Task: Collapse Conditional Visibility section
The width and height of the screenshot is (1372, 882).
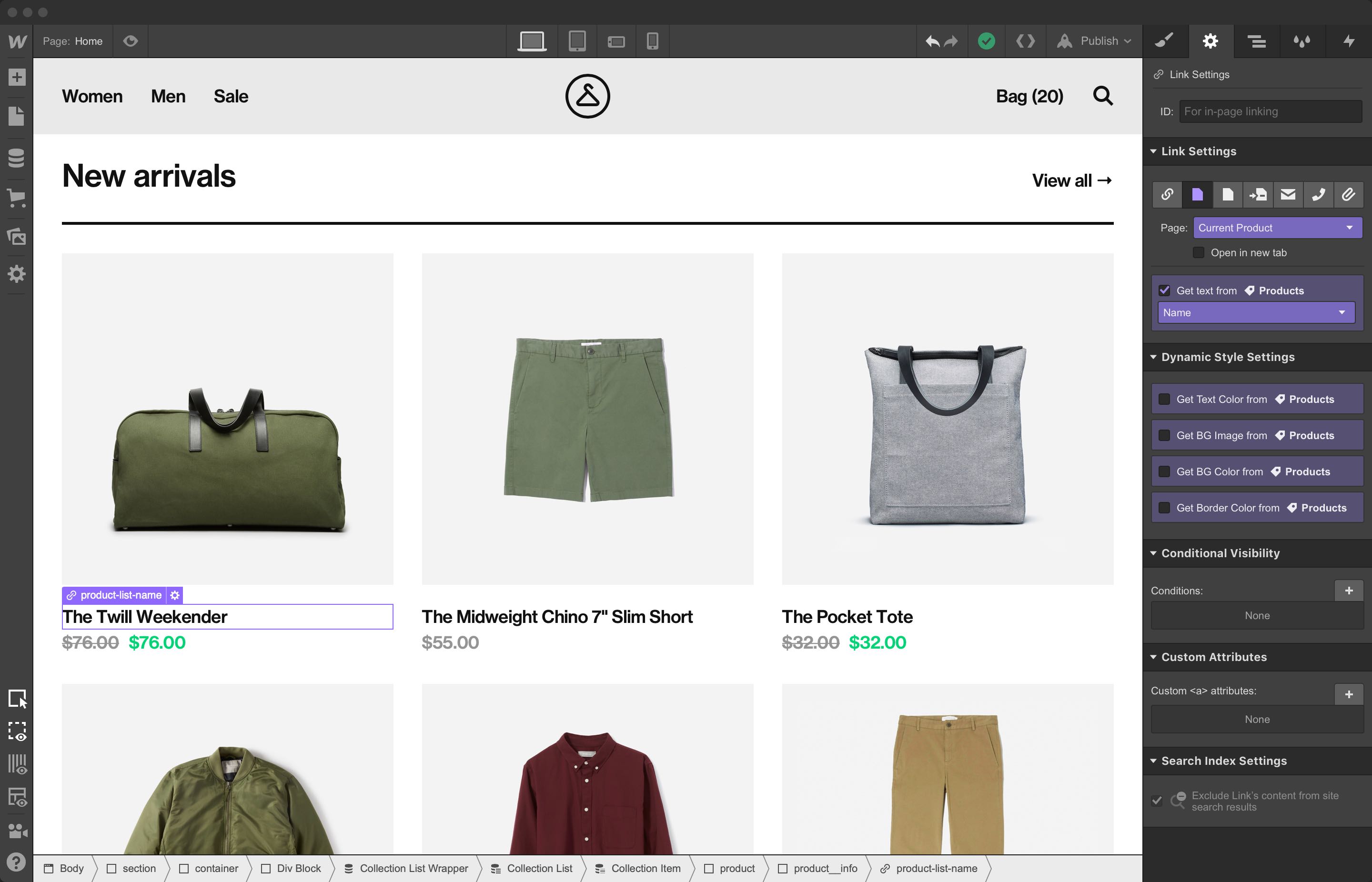Action: tap(1257, 553)
